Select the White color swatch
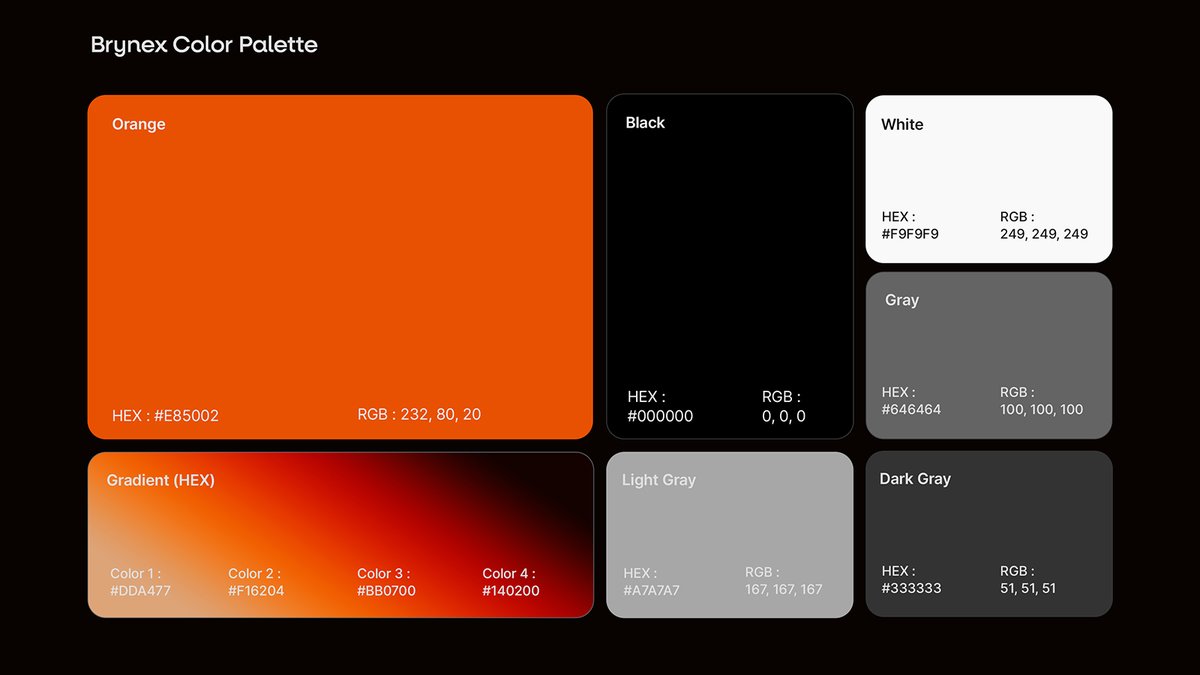Screen dimensions: 1200x675 pos(989,179)
